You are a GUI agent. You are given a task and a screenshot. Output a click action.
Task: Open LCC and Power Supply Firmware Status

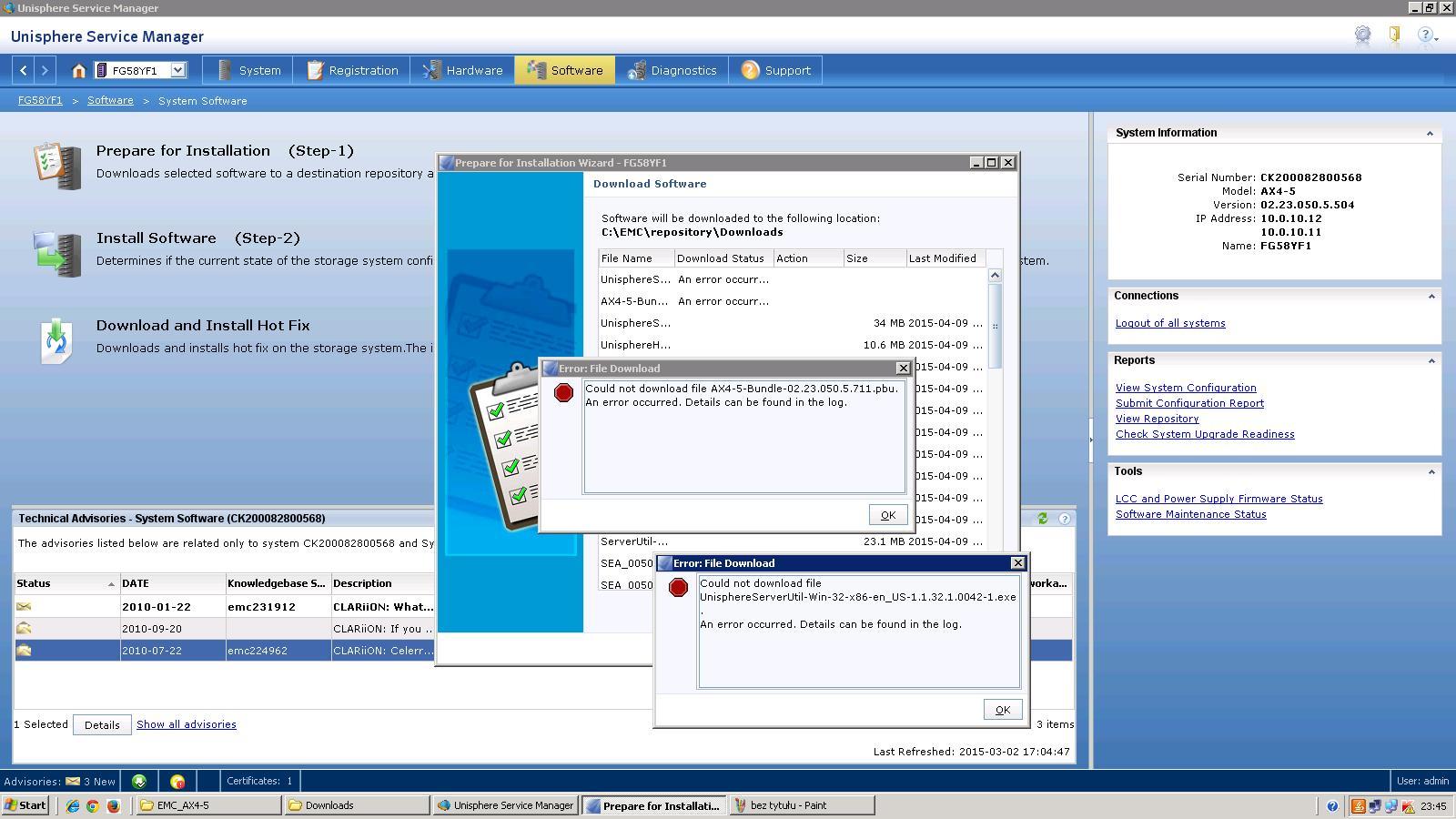click(1219, 499)
